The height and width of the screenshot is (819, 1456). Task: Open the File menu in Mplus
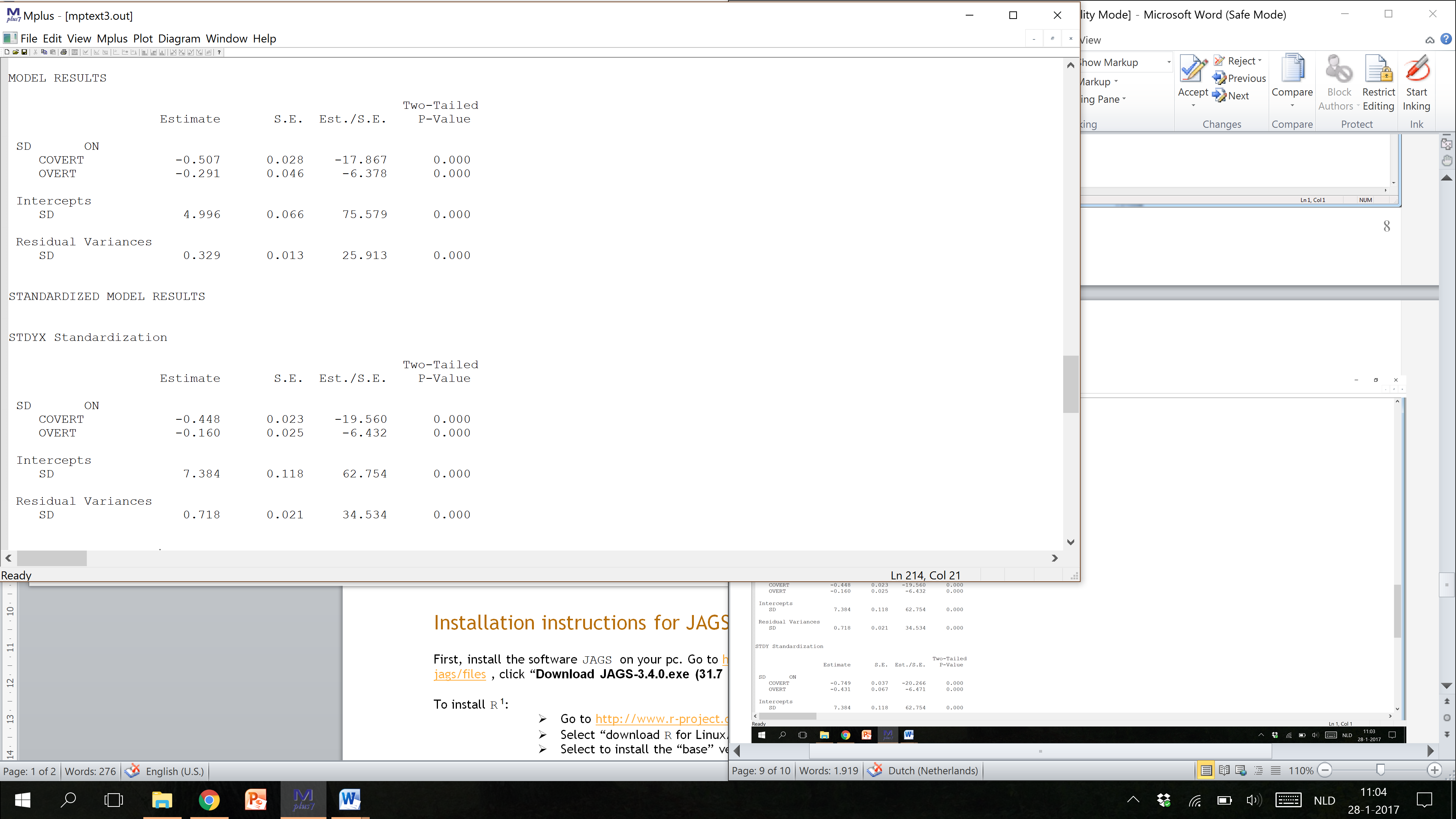click(29, 38)
